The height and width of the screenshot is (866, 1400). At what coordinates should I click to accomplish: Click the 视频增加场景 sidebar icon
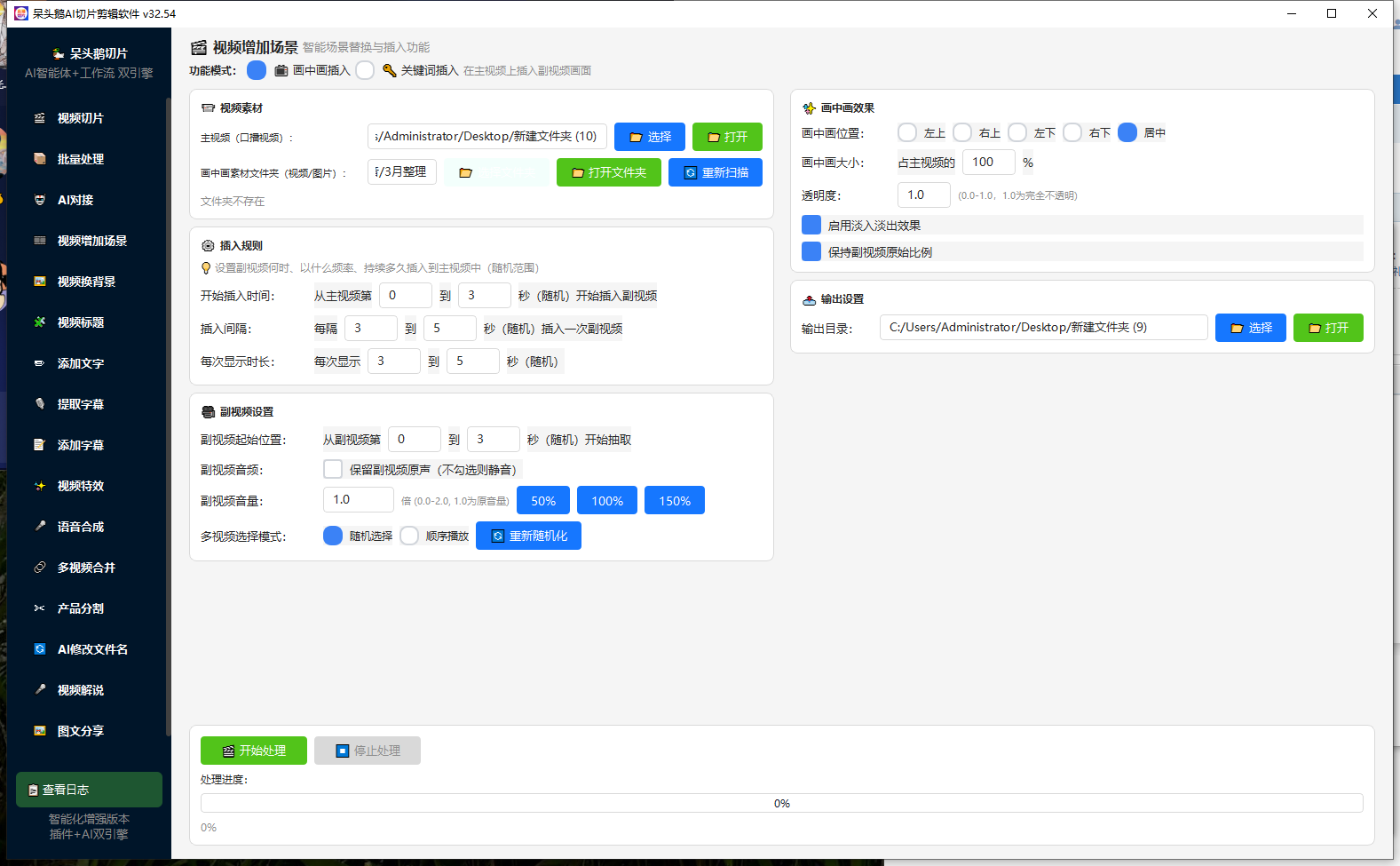click(x=39, y=241)
